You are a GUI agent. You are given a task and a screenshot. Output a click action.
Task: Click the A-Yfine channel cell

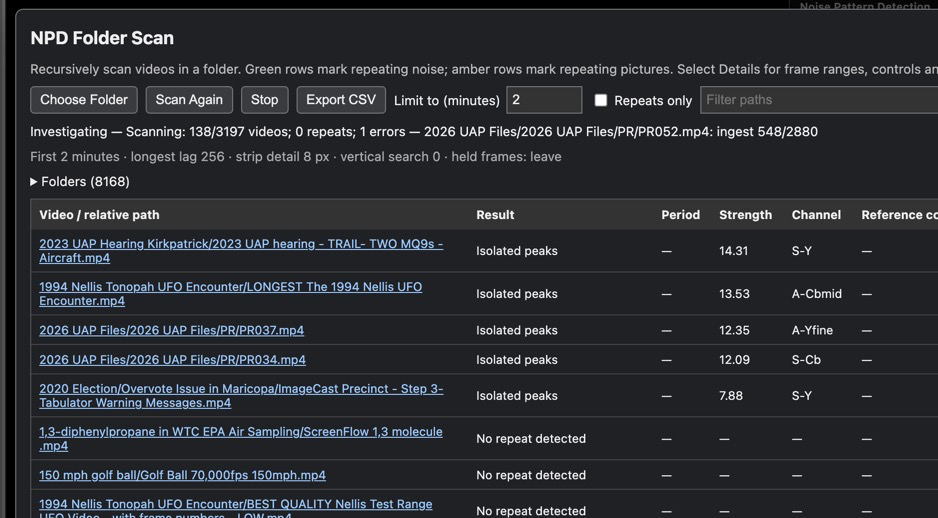812,330
